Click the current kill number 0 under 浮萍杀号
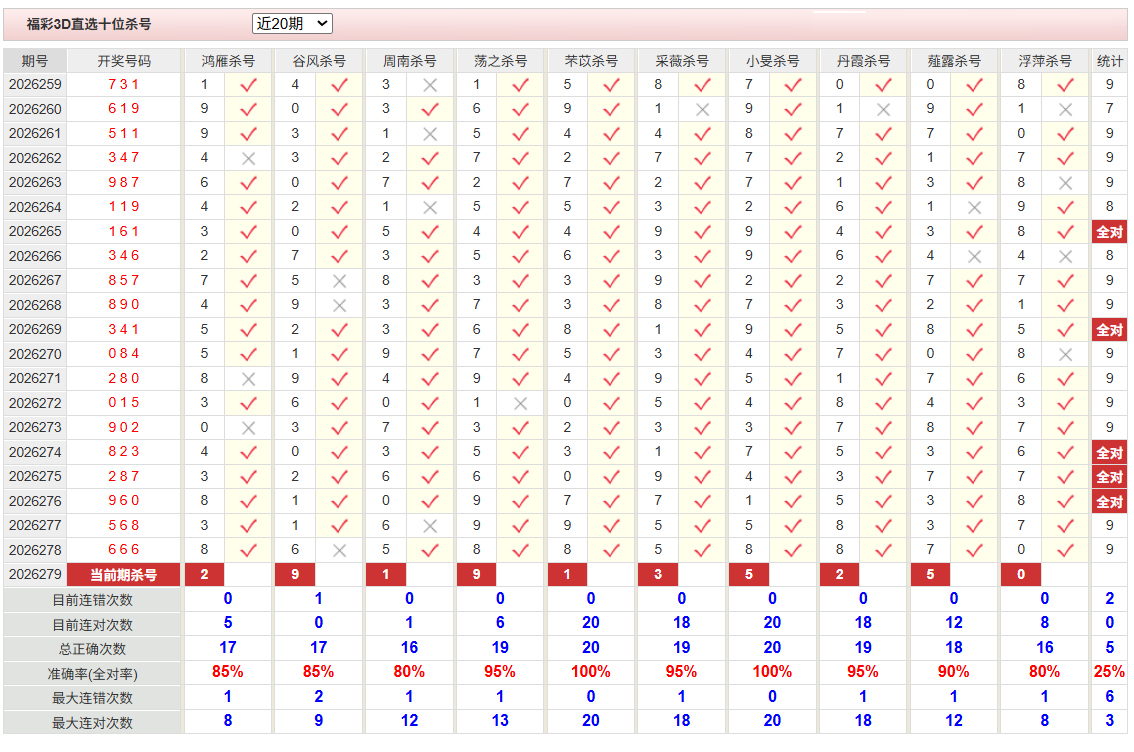 coord(1021,575)
